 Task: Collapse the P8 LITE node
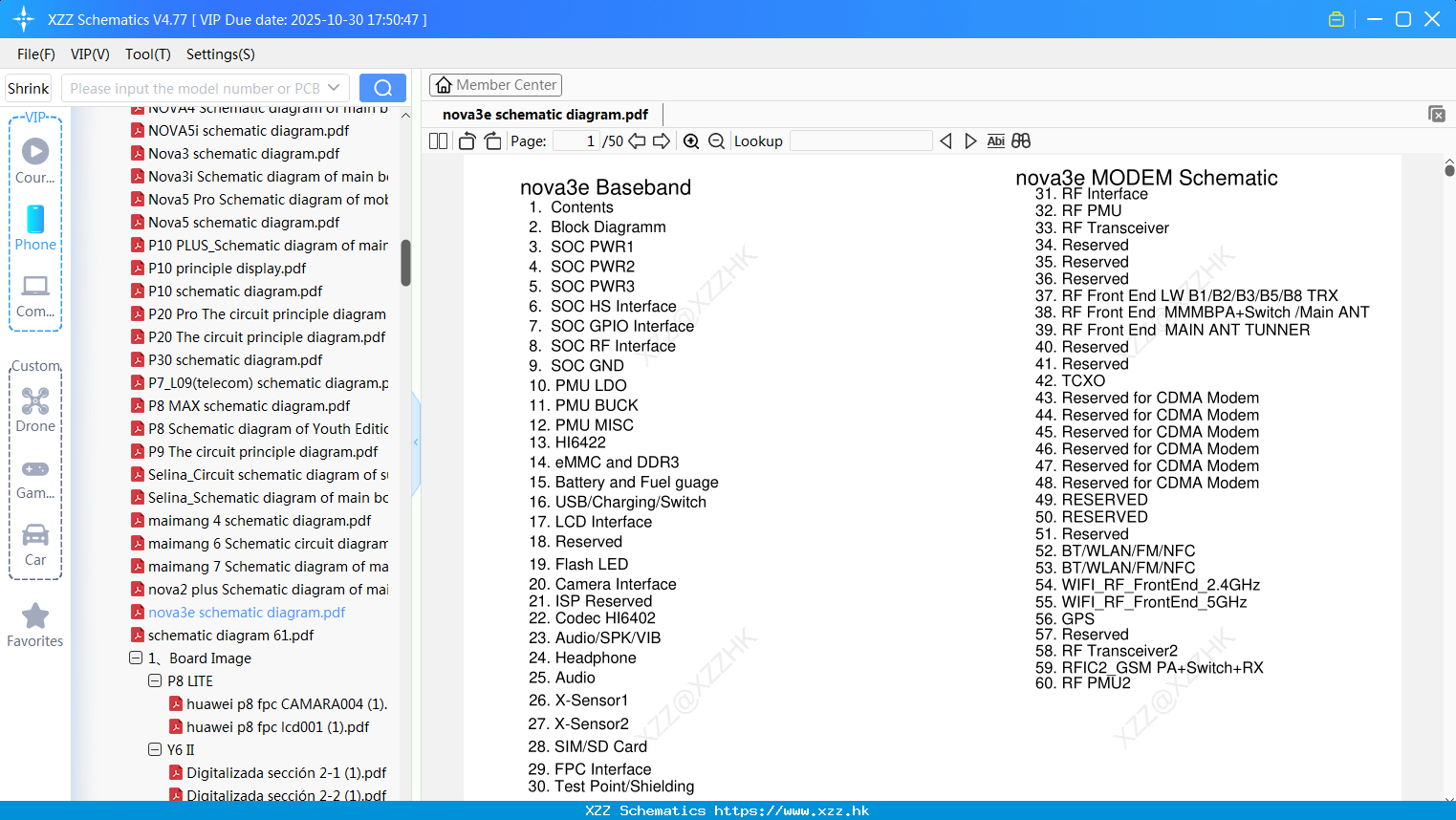(x=154, y=680)
